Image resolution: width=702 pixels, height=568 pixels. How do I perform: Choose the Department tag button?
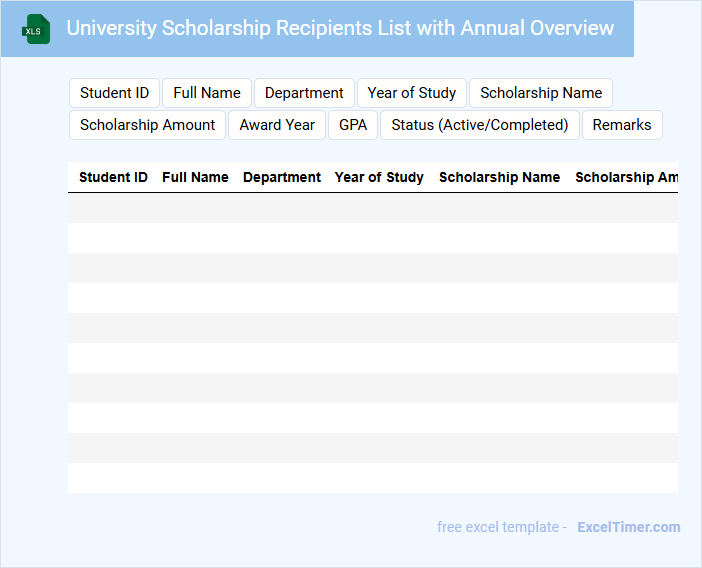coord(304,93)
